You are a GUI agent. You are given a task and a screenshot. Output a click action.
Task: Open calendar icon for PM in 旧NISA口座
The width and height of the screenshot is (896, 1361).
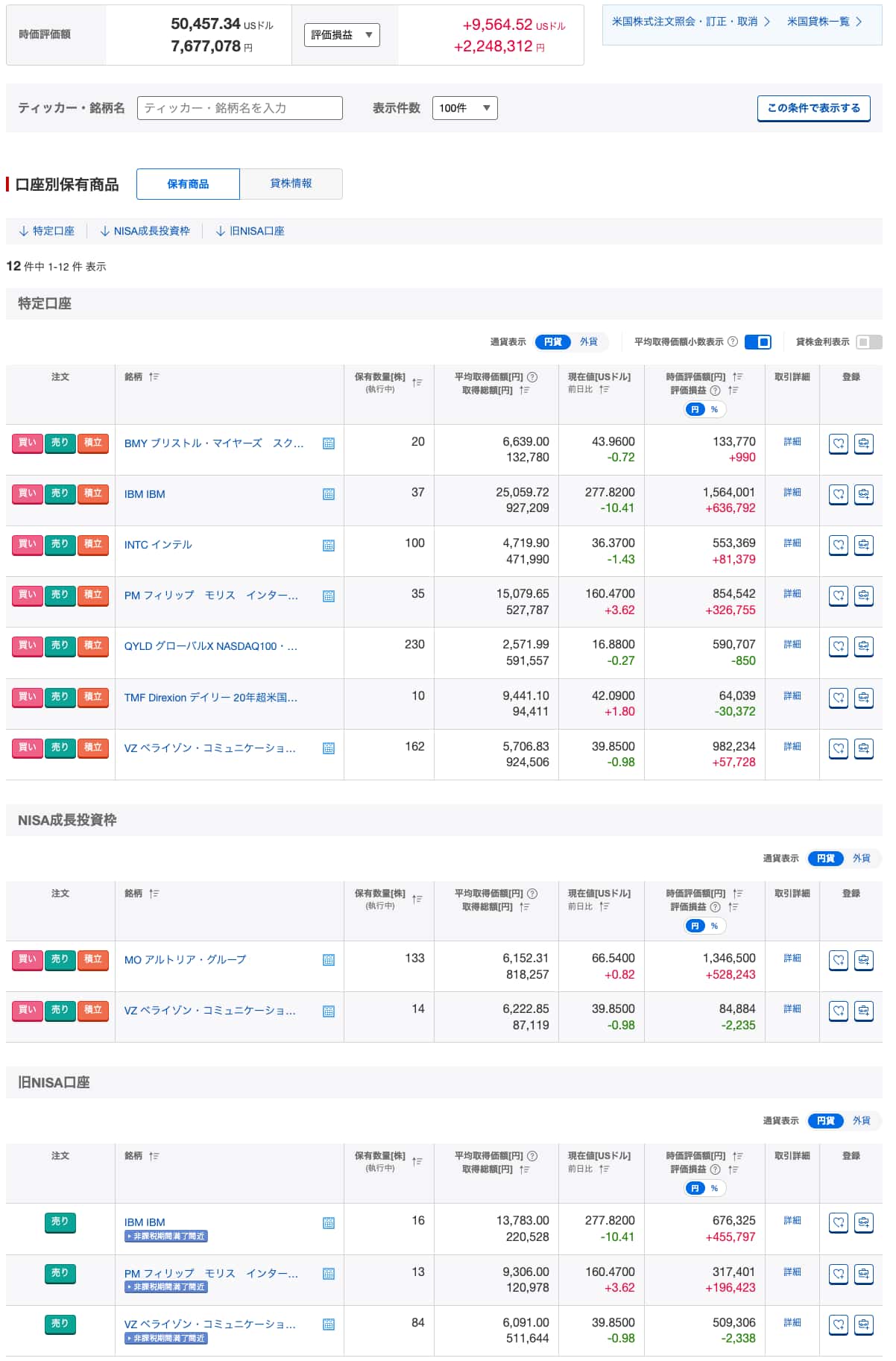pos(328,1274)
